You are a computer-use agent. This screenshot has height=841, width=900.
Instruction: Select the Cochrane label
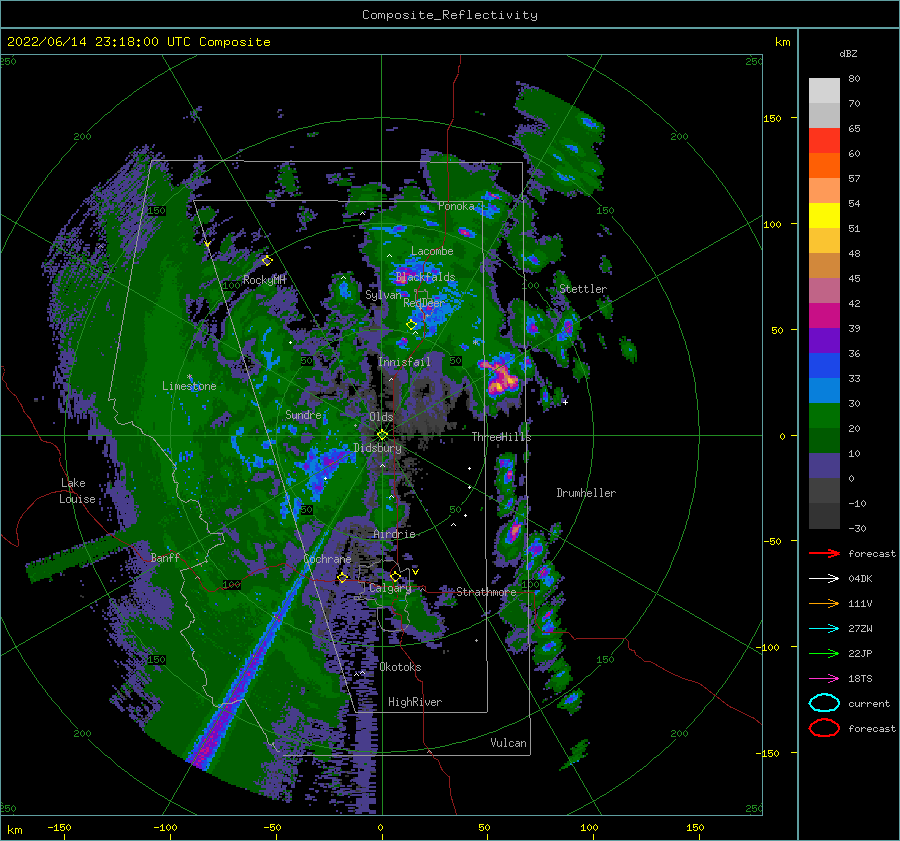pyautogui.click(x=327, y=559)
